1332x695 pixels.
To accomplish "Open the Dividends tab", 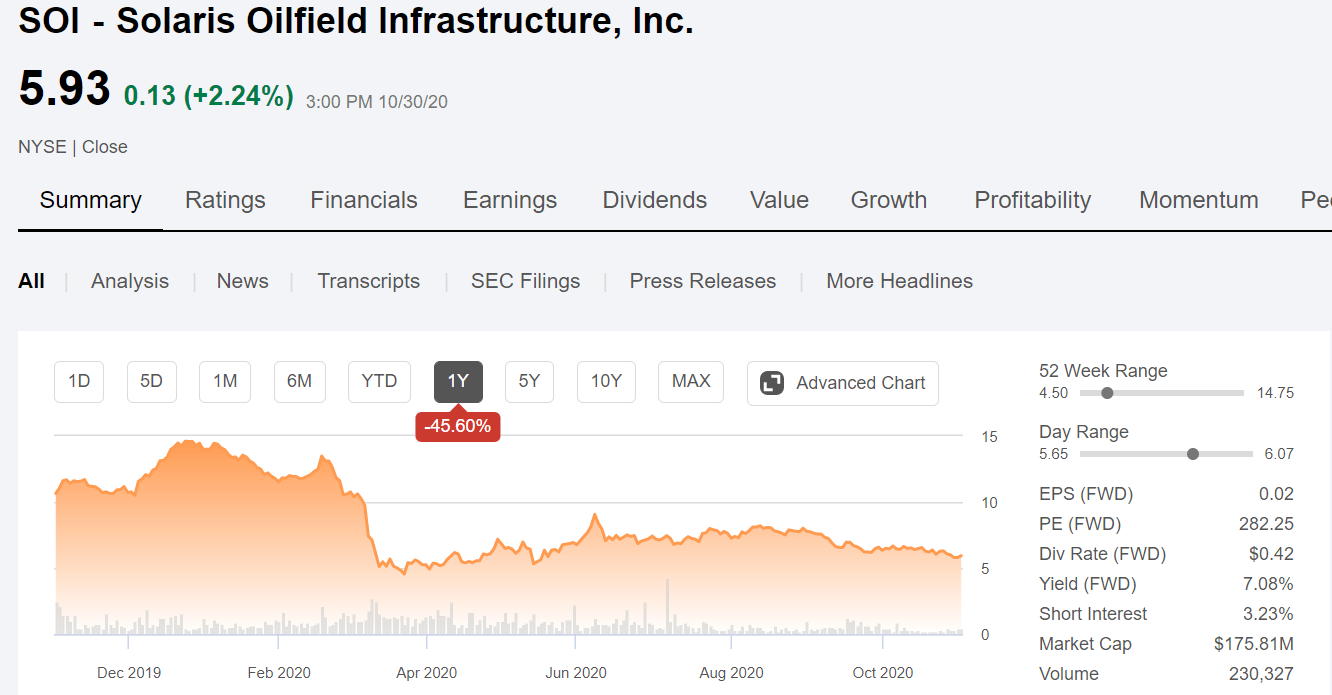I will pyautogui.click(x=654, y=200).
